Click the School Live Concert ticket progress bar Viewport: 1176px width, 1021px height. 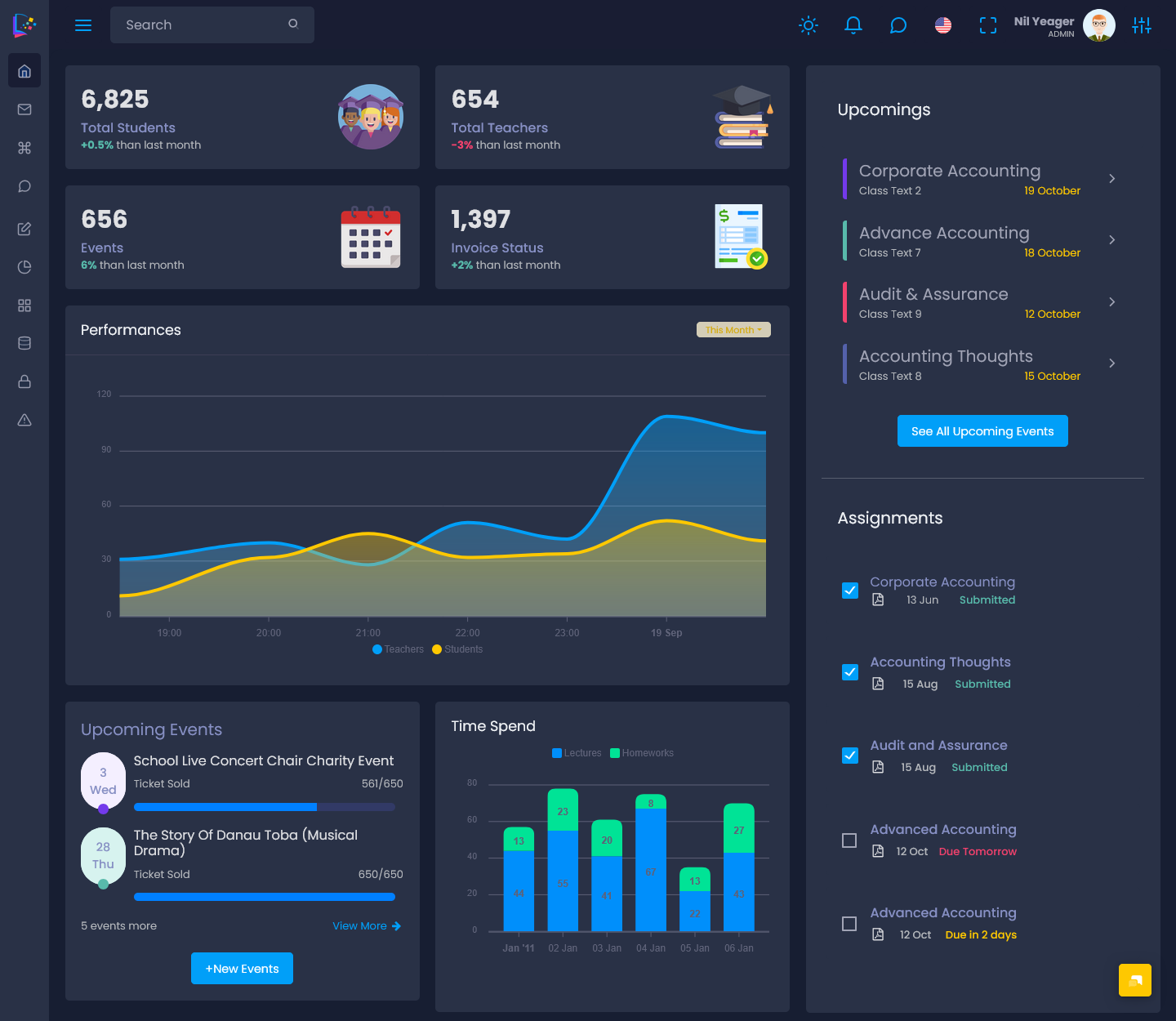click(264, 807)
